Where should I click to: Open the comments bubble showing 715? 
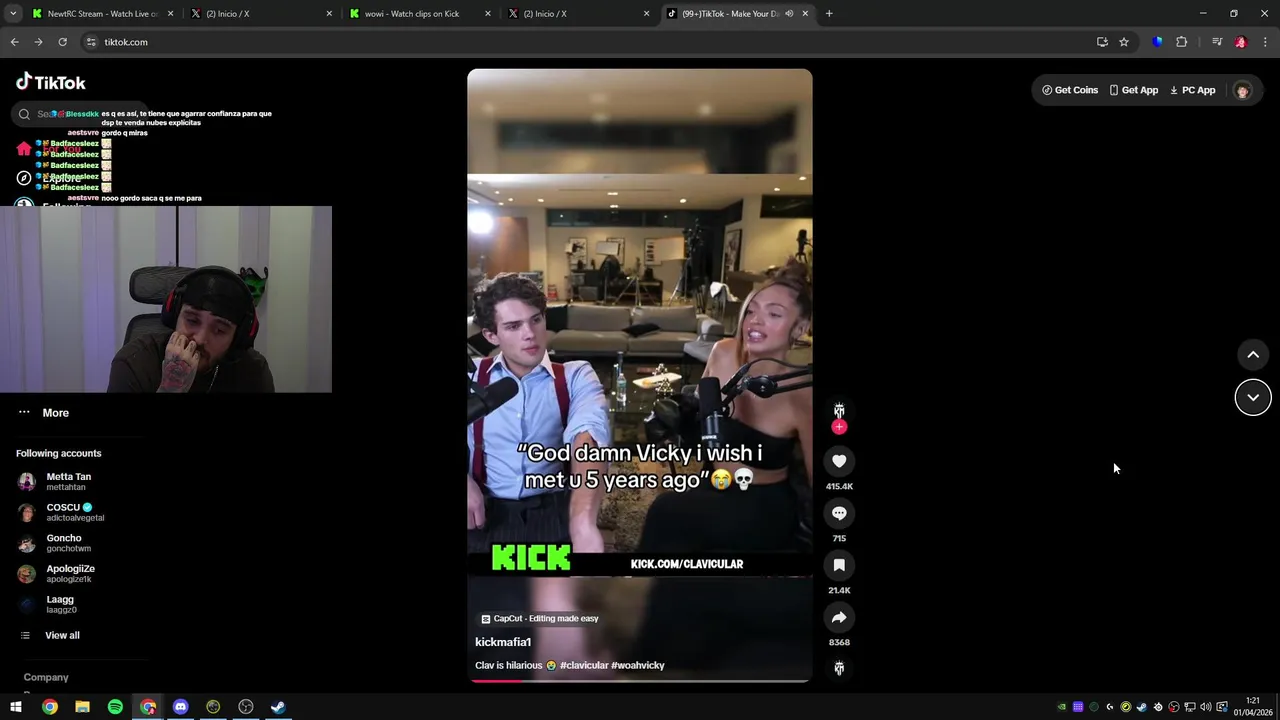(x=839, y=513)
